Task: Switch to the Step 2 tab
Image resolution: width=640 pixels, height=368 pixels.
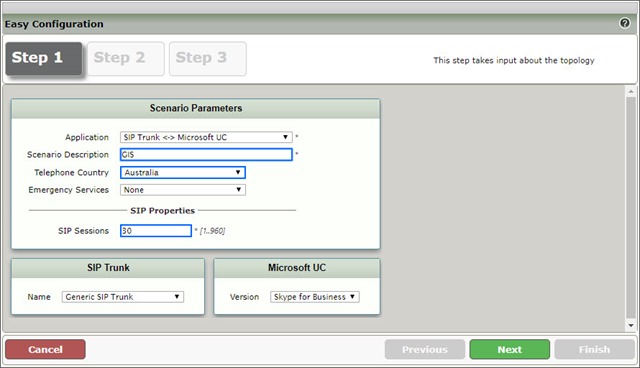Action: [126, 58]
